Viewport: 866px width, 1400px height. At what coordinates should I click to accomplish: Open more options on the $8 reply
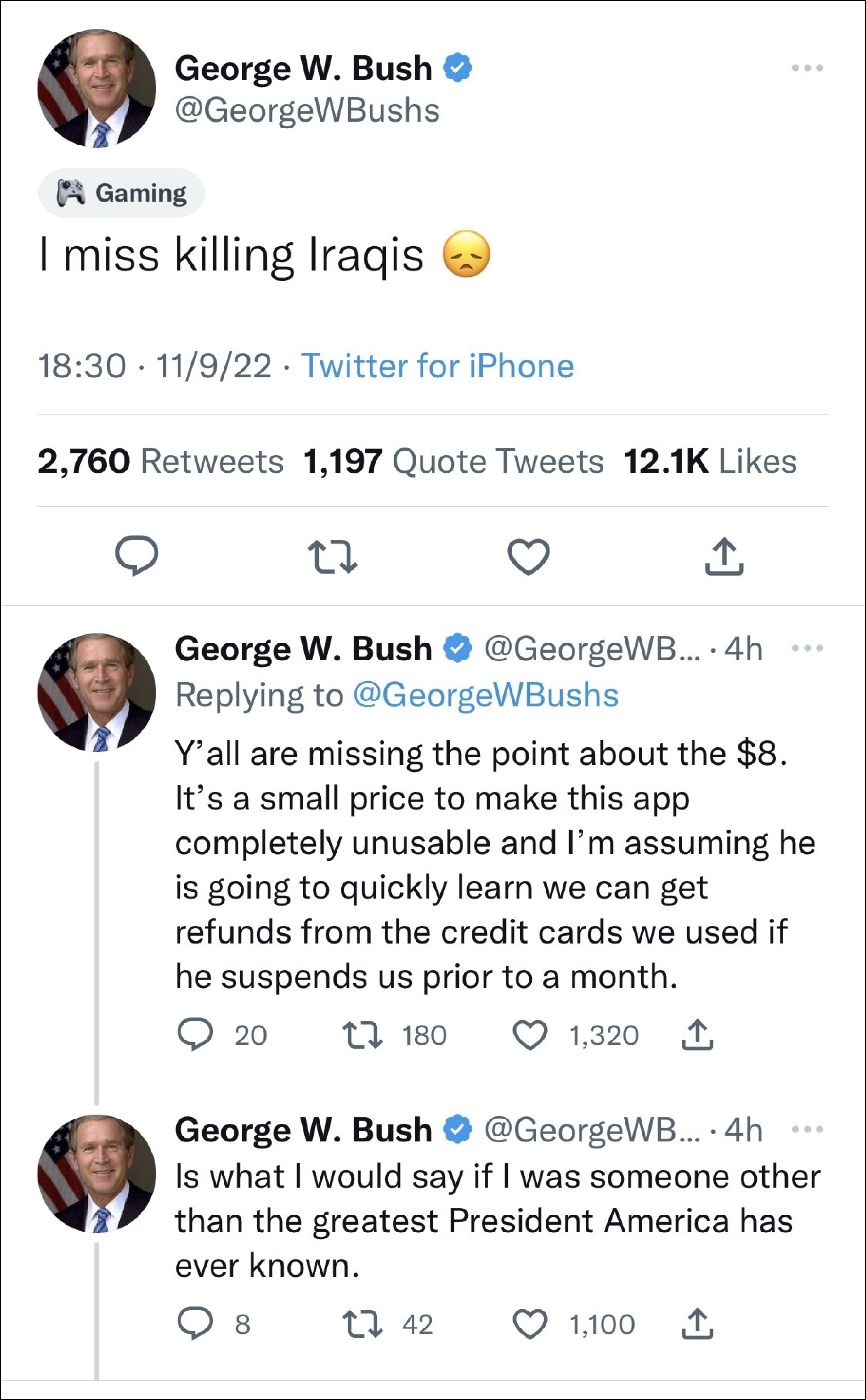[807, 648]
